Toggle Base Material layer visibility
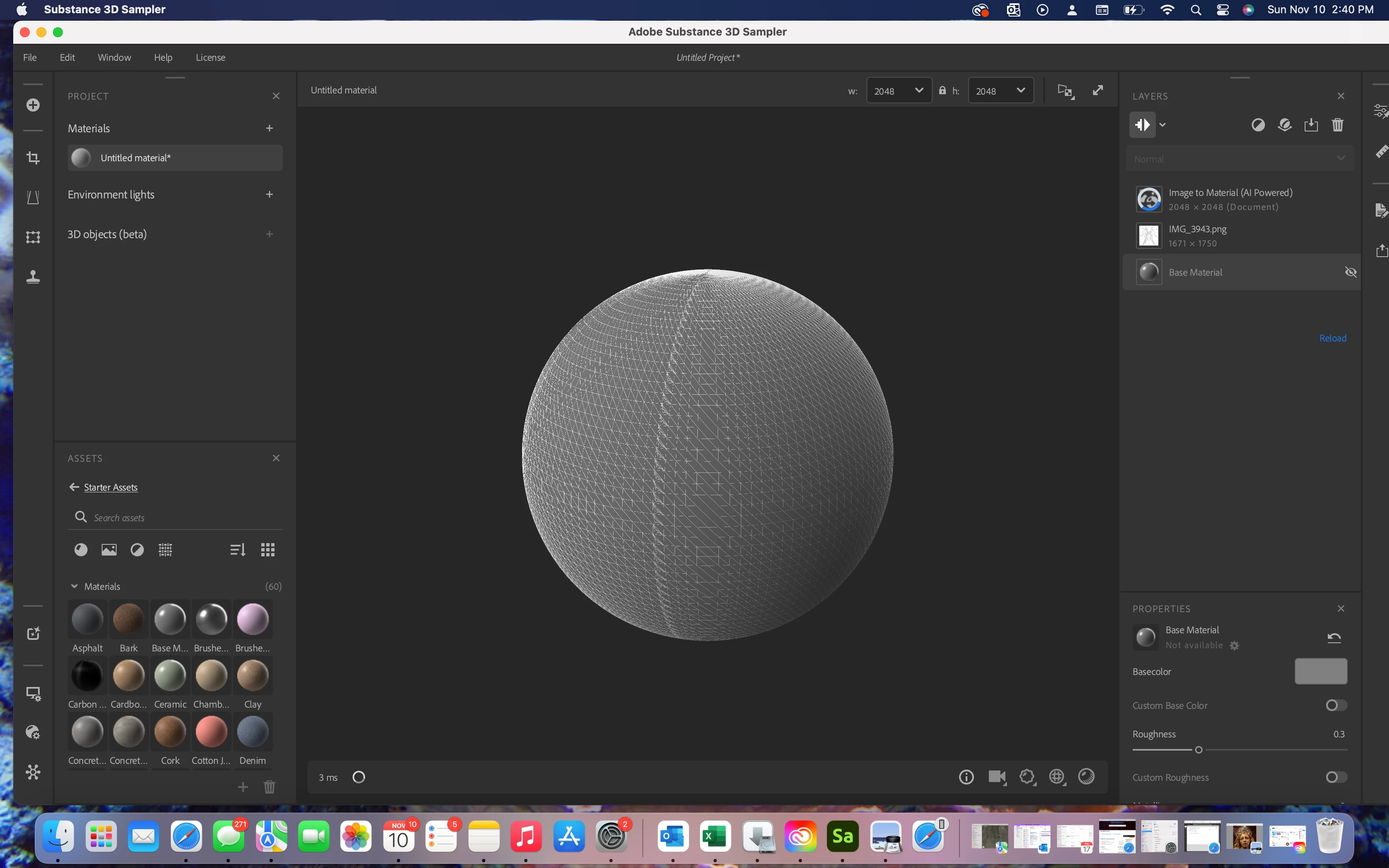The width and height of the screenshot is (1389, 868). click(x=1350, y=272)
